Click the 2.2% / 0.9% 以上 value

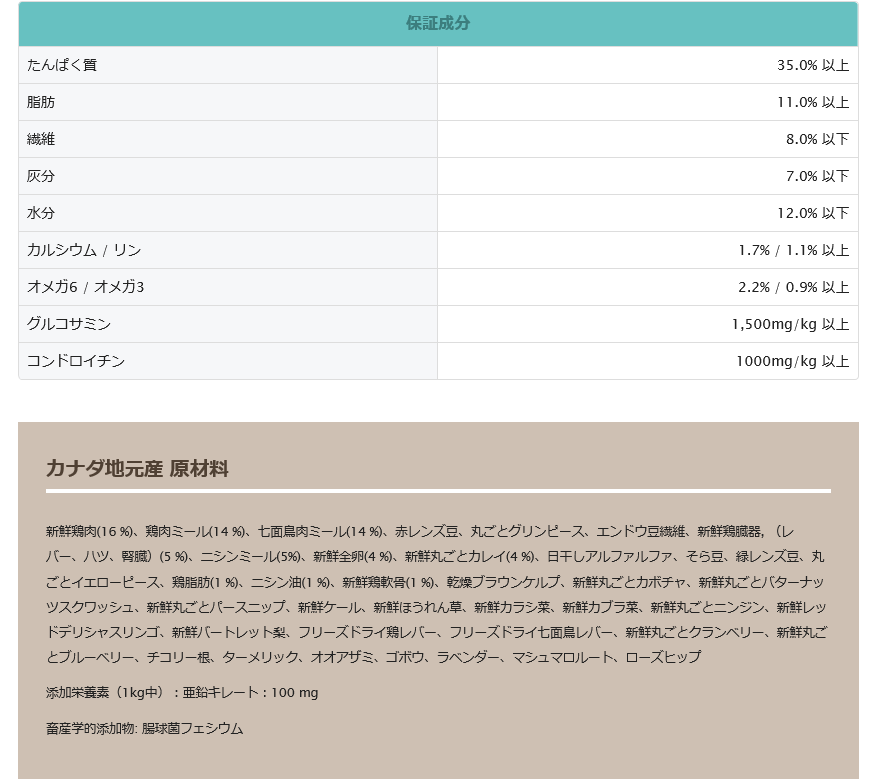(x=793, y=287)
